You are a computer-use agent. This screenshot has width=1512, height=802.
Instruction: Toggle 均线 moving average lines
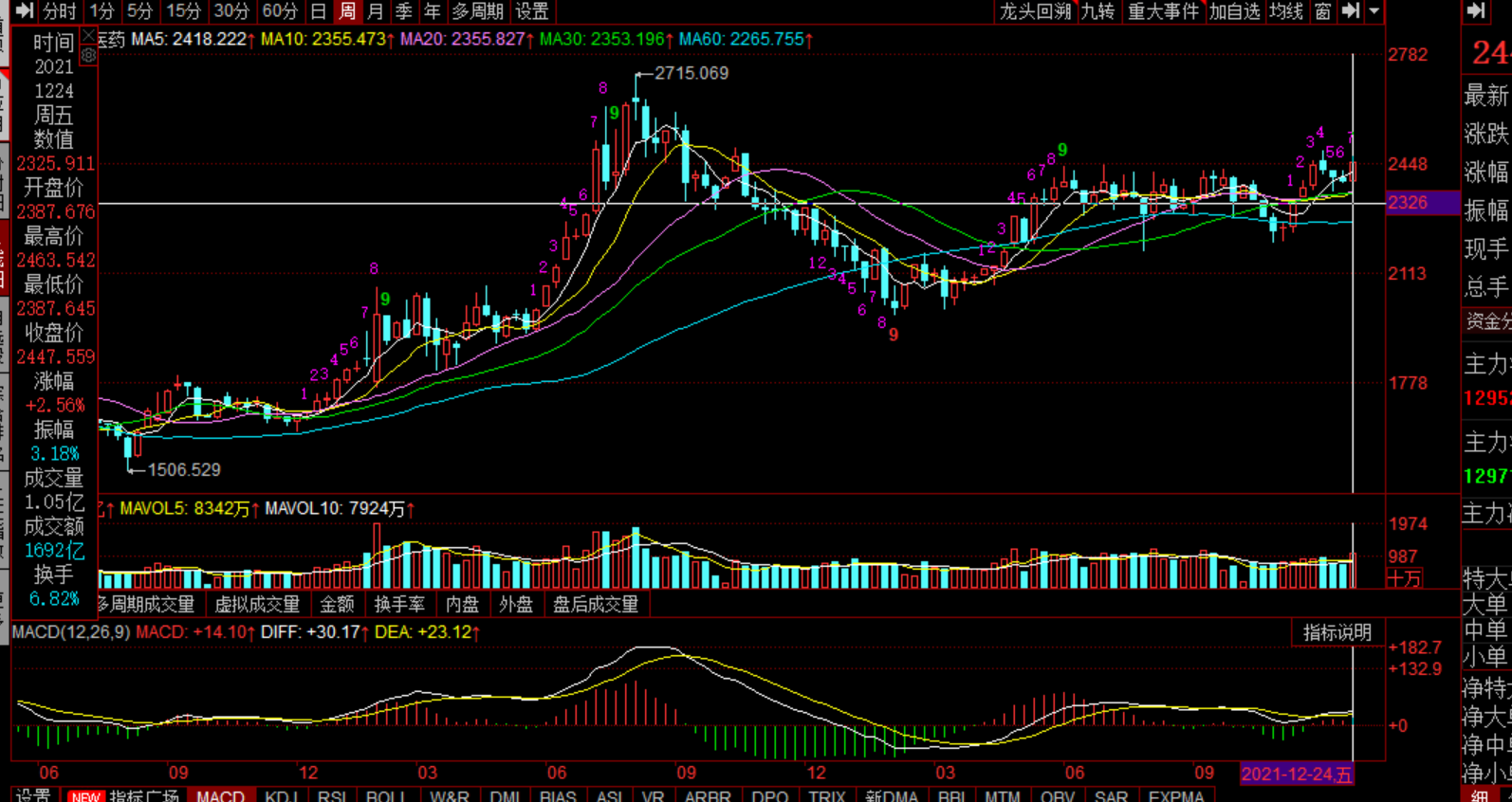click(1286, 11)
